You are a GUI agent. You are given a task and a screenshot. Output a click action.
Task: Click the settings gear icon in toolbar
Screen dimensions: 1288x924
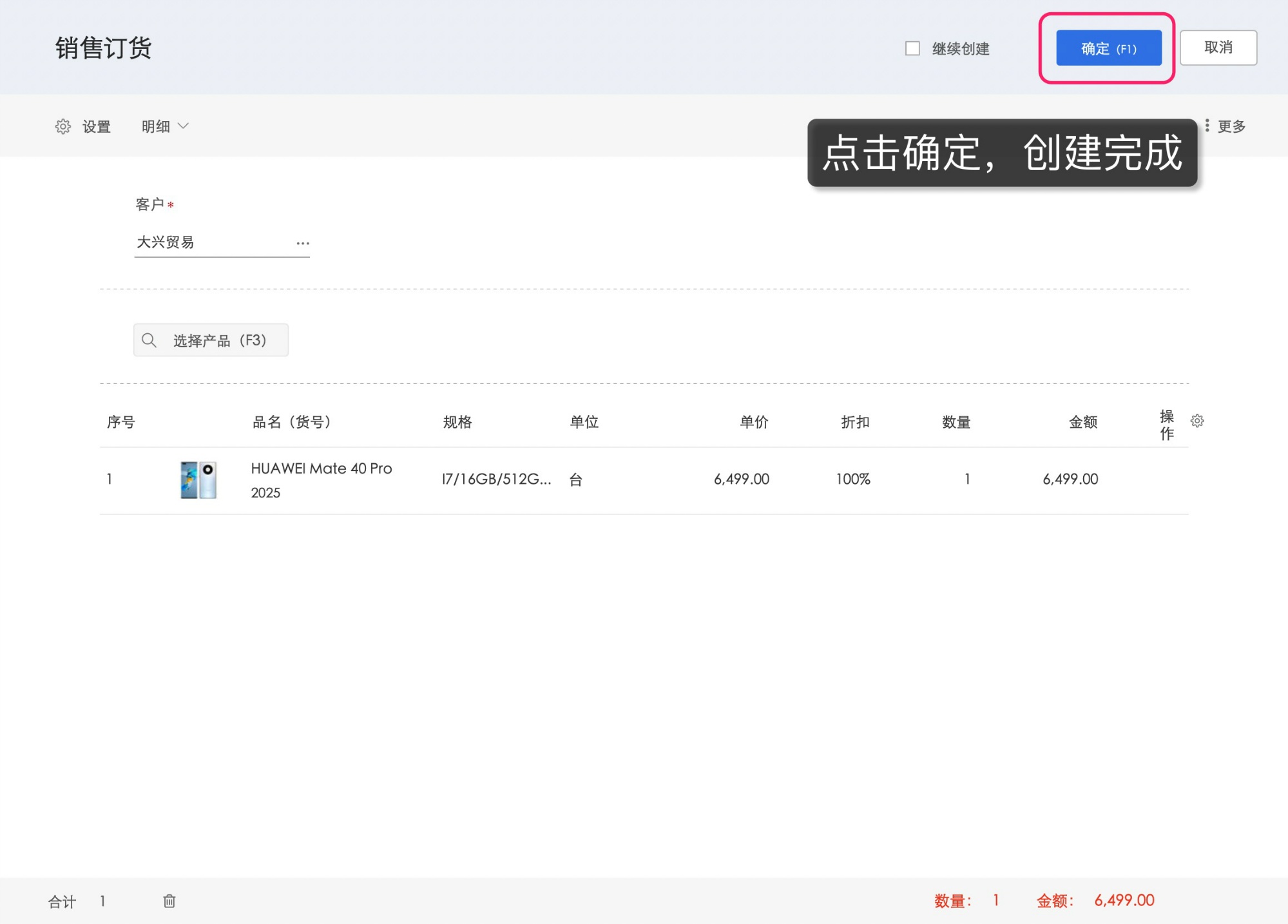(62, 126)
